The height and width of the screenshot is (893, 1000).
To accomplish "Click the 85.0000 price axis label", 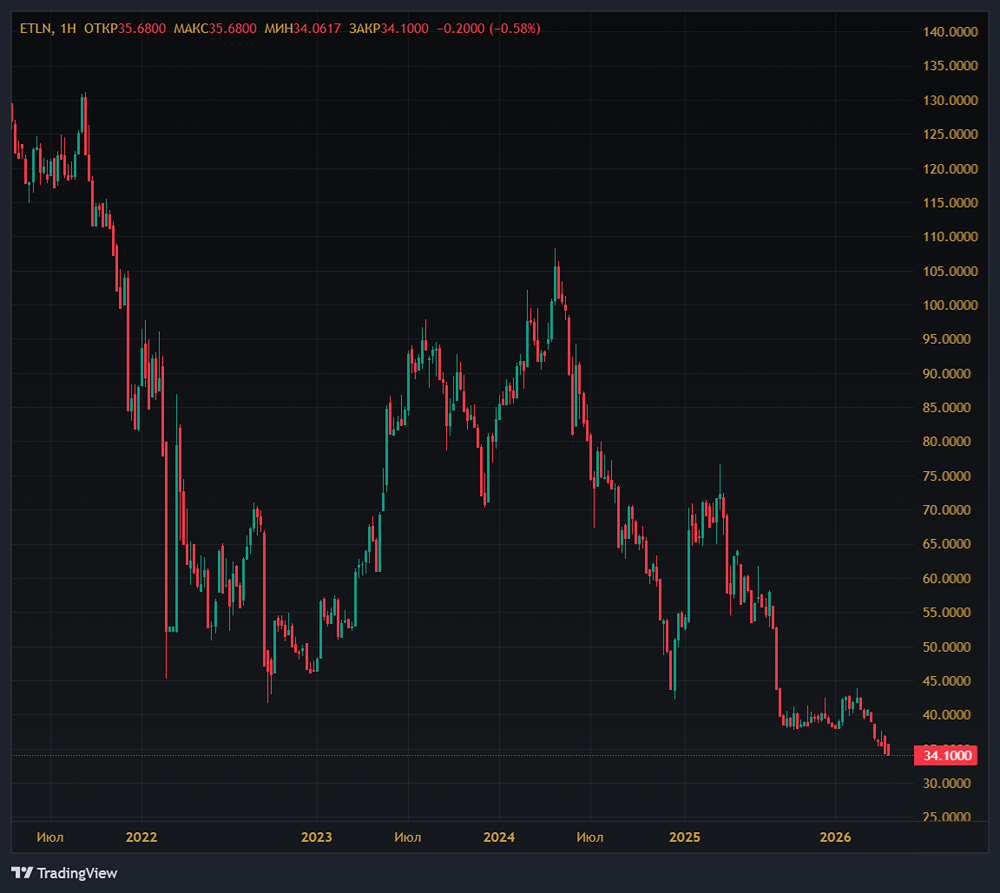I will click(x=947, y=407).
